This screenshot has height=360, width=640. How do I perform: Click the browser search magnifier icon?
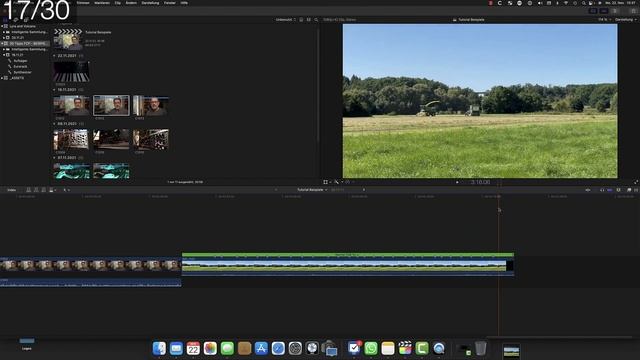[316, 20]
